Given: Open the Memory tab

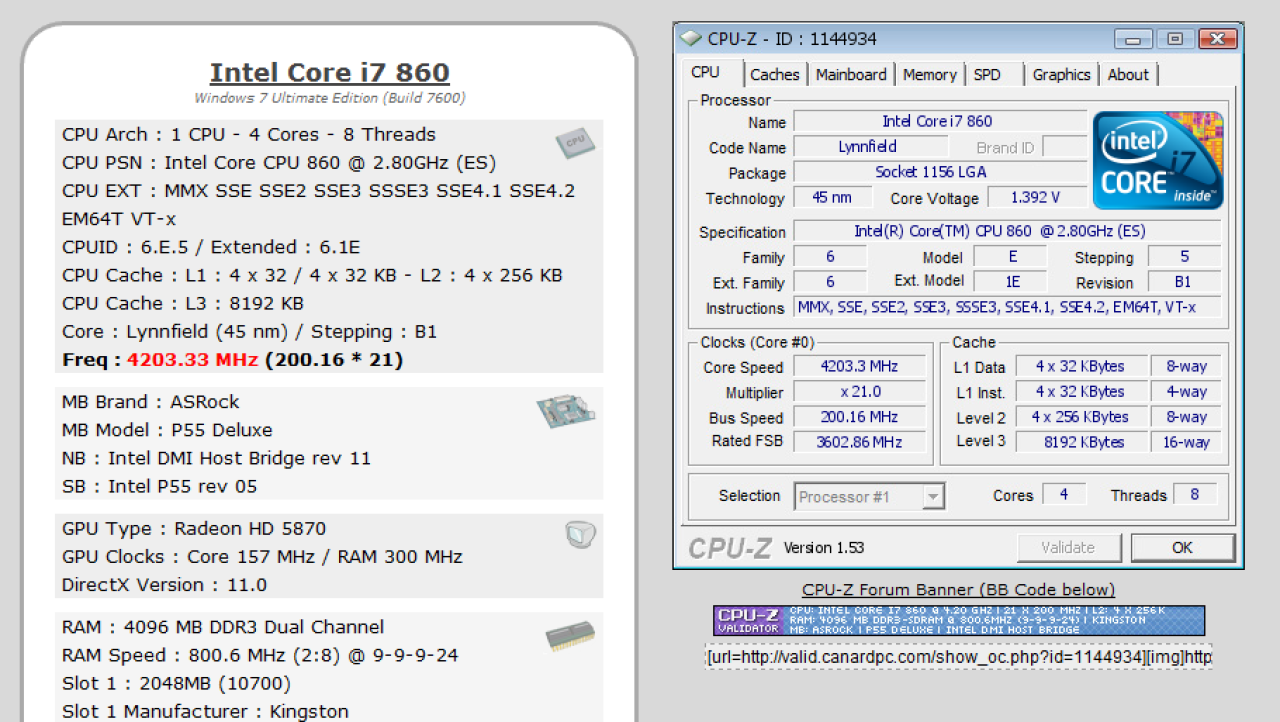Looking at the screenshot, I should (x=930, y=74).
